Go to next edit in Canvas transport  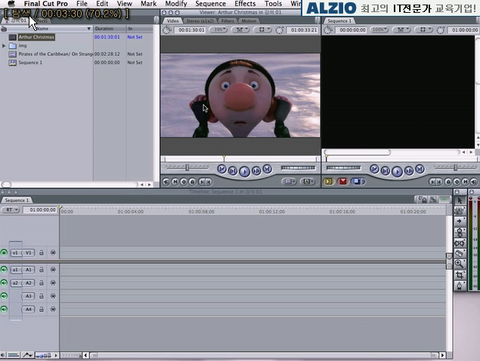pos(420,169)
